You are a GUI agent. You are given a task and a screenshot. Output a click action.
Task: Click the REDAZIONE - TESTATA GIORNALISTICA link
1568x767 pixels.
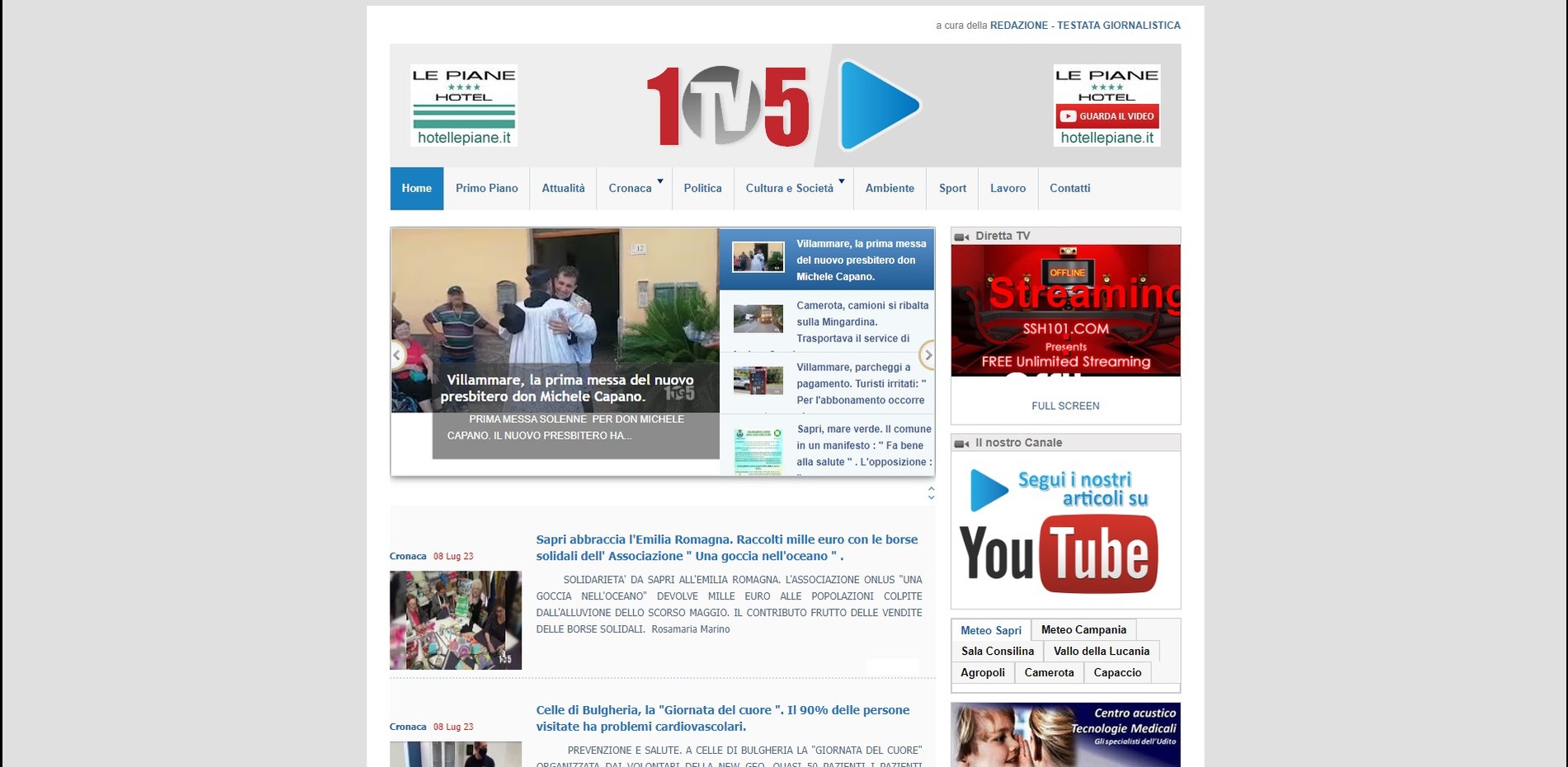click(1085, 26)
